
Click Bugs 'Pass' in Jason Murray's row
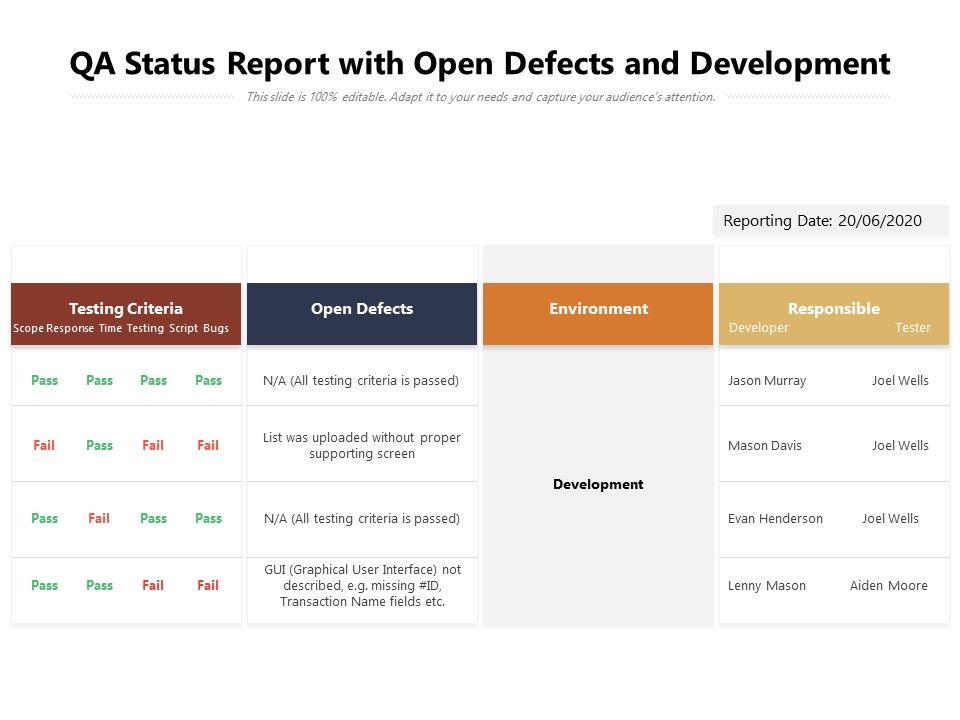(x=208, y=380)
